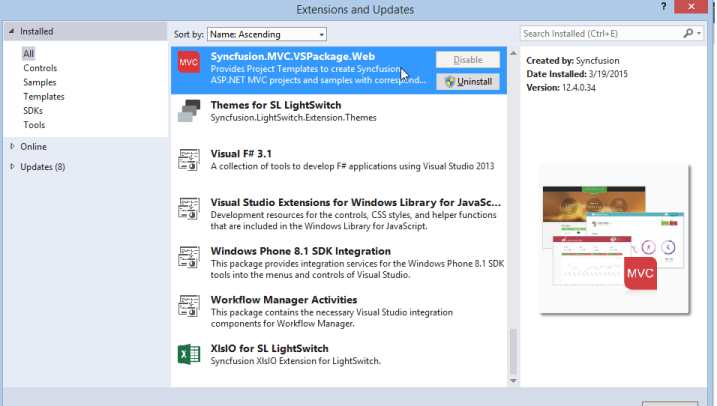Click the Syncfusion MVC preview thumbnail

614,239
